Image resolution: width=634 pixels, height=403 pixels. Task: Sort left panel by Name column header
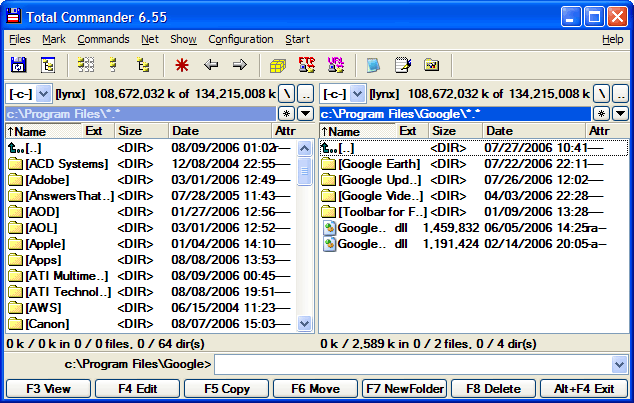pyautogui.click(x=43, y=131)
